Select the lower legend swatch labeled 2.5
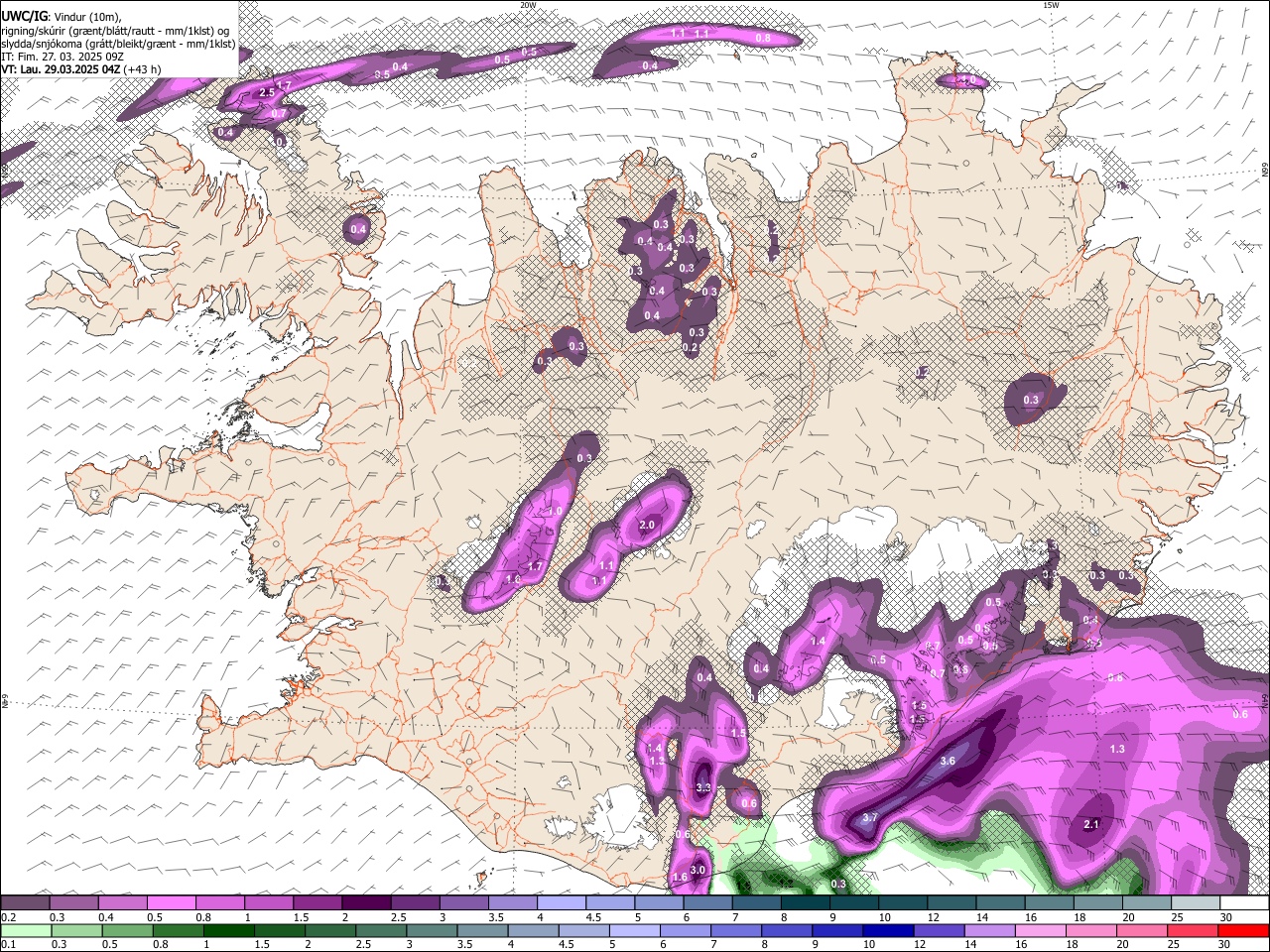Viewport: 1270px width, 952px height. [381, 930]
